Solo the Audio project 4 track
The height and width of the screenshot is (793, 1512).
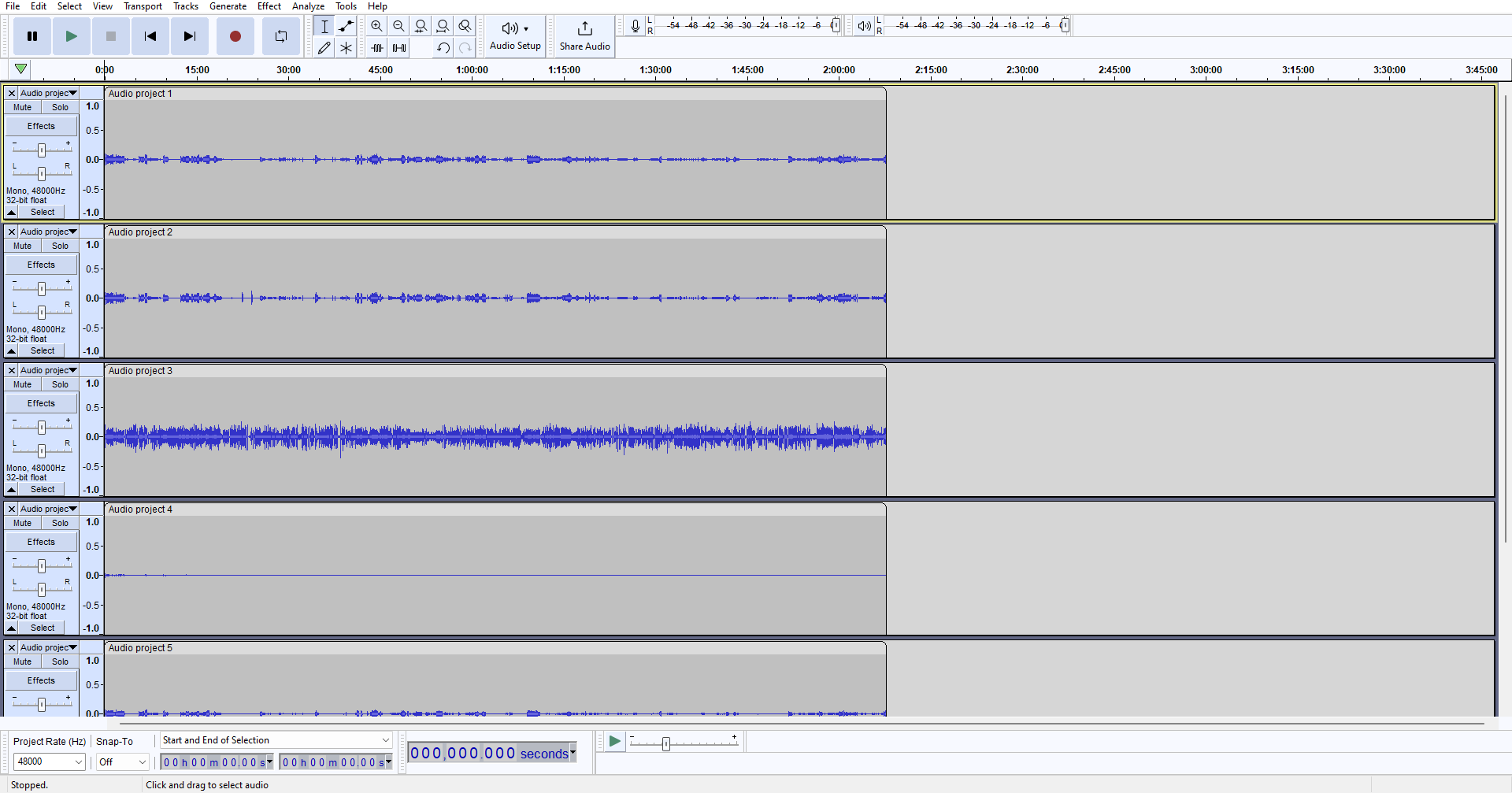coord(61,523)
